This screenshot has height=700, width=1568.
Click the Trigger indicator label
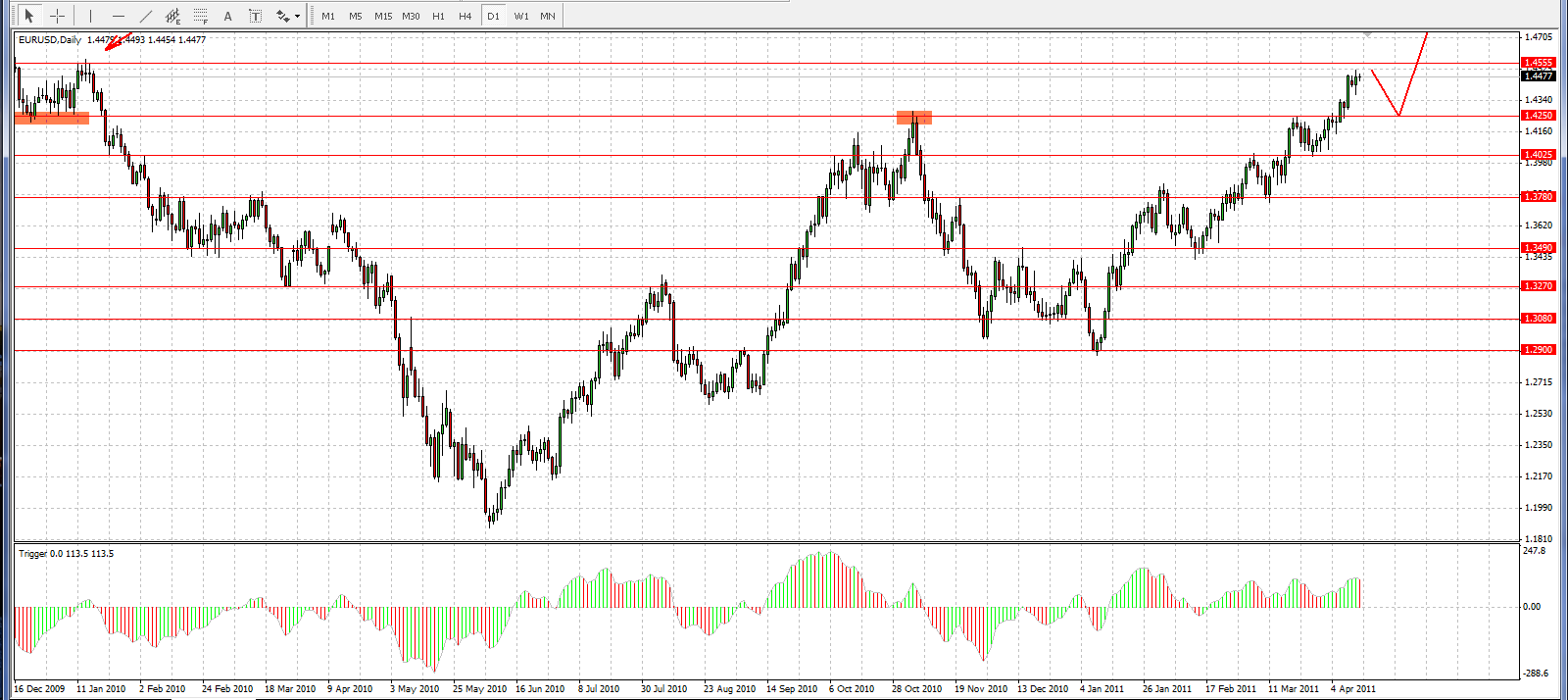coord(66,554)
